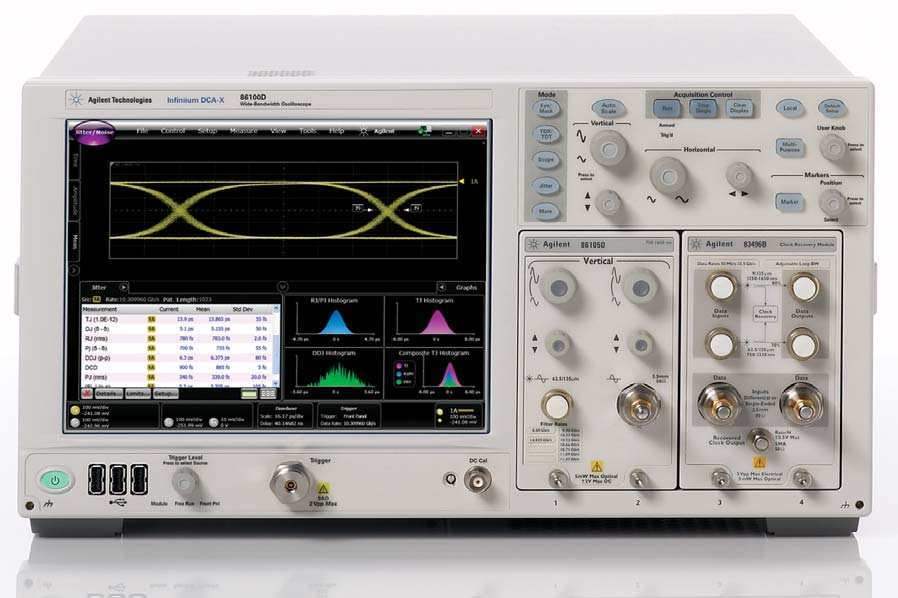
Task: Click the center chevron below the waveform
Action: click(281, 287)
